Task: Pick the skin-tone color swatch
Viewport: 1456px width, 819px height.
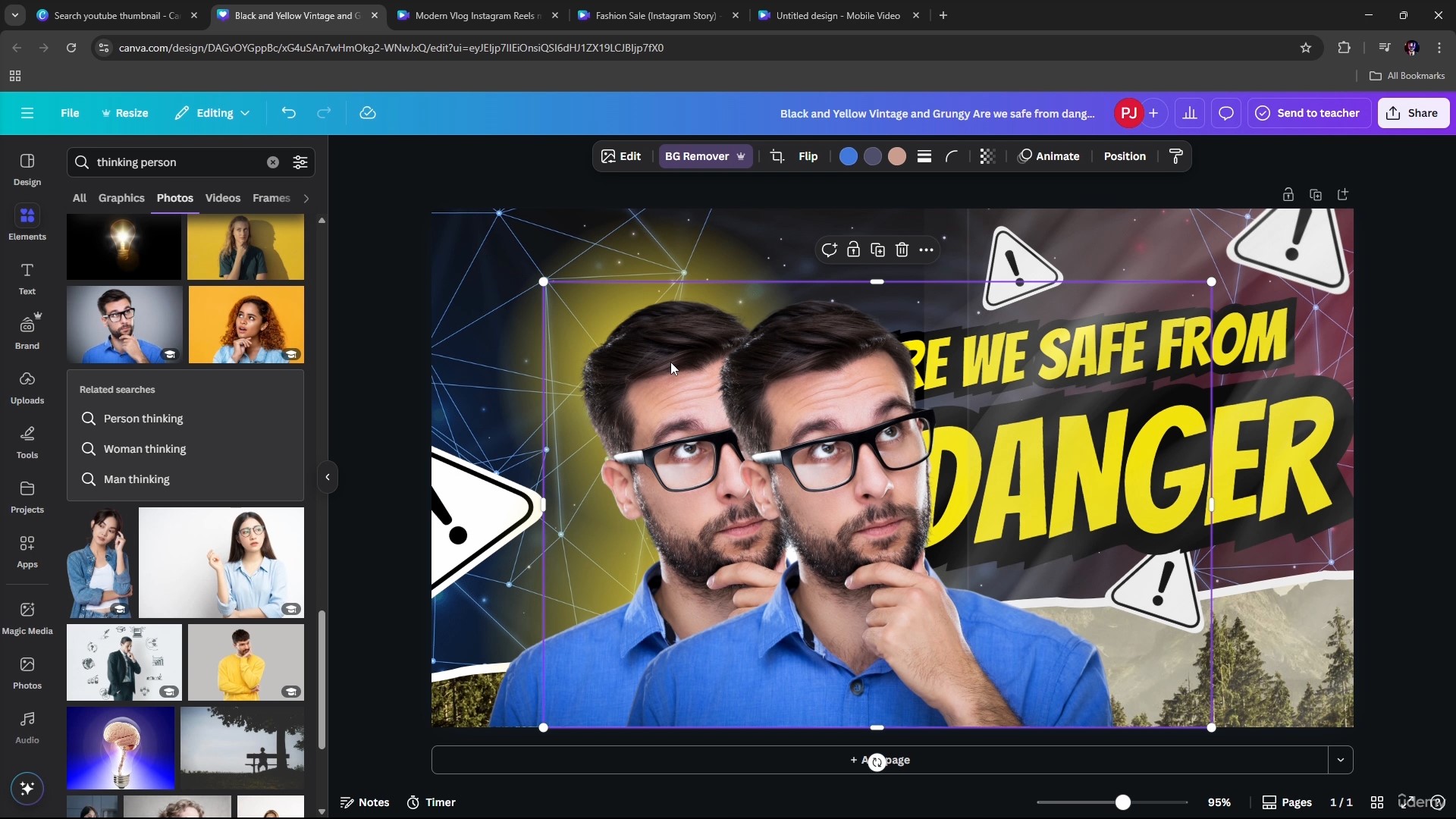Action: [x=897, y=156]
